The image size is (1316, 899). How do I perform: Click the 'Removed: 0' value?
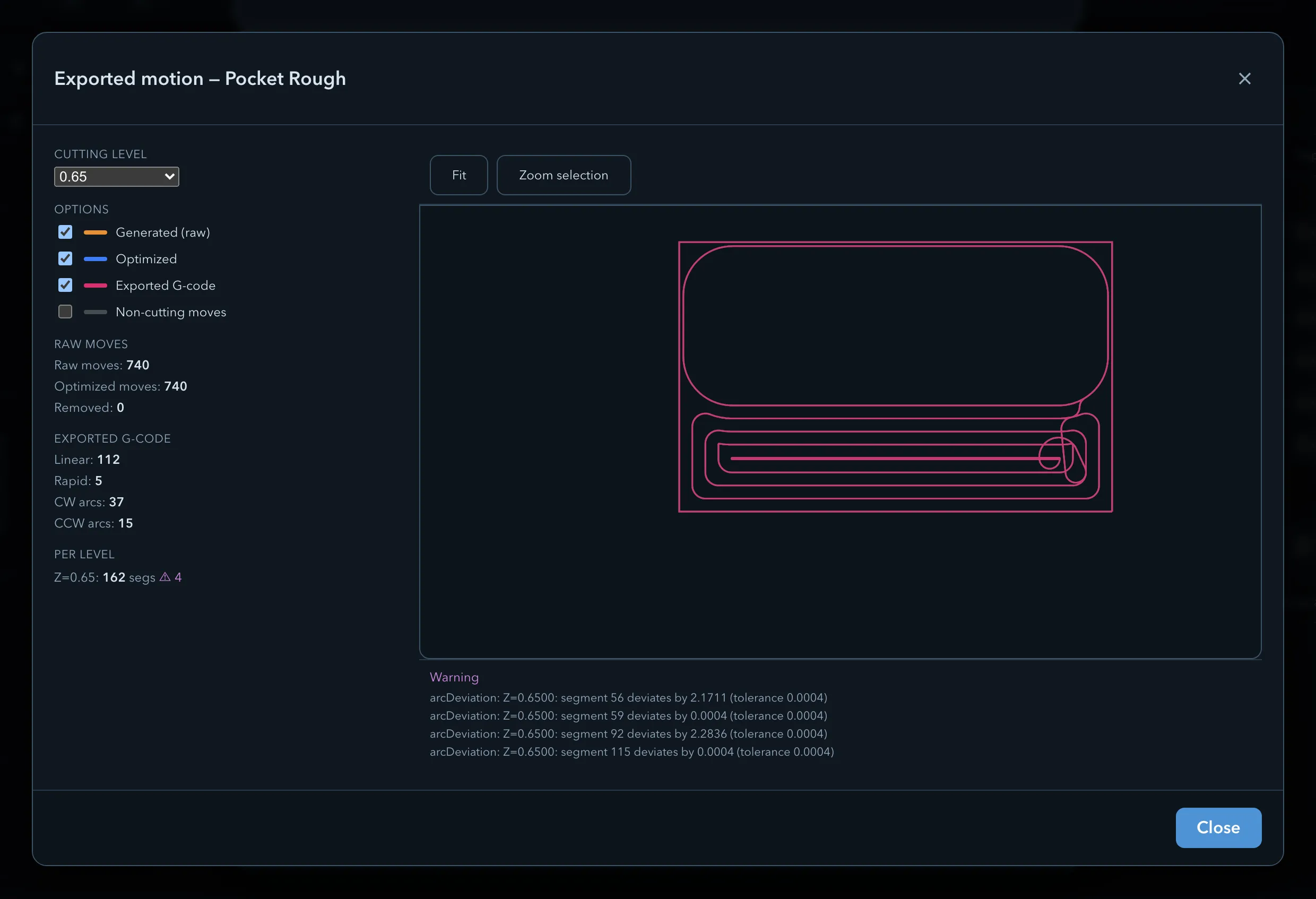coord(89,408)
